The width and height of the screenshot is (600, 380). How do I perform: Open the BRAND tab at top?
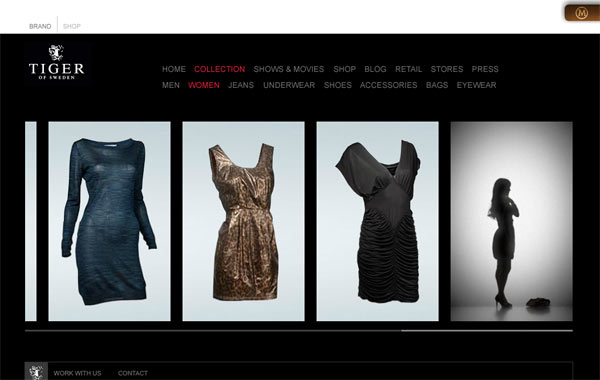click(x=40, y=26)
